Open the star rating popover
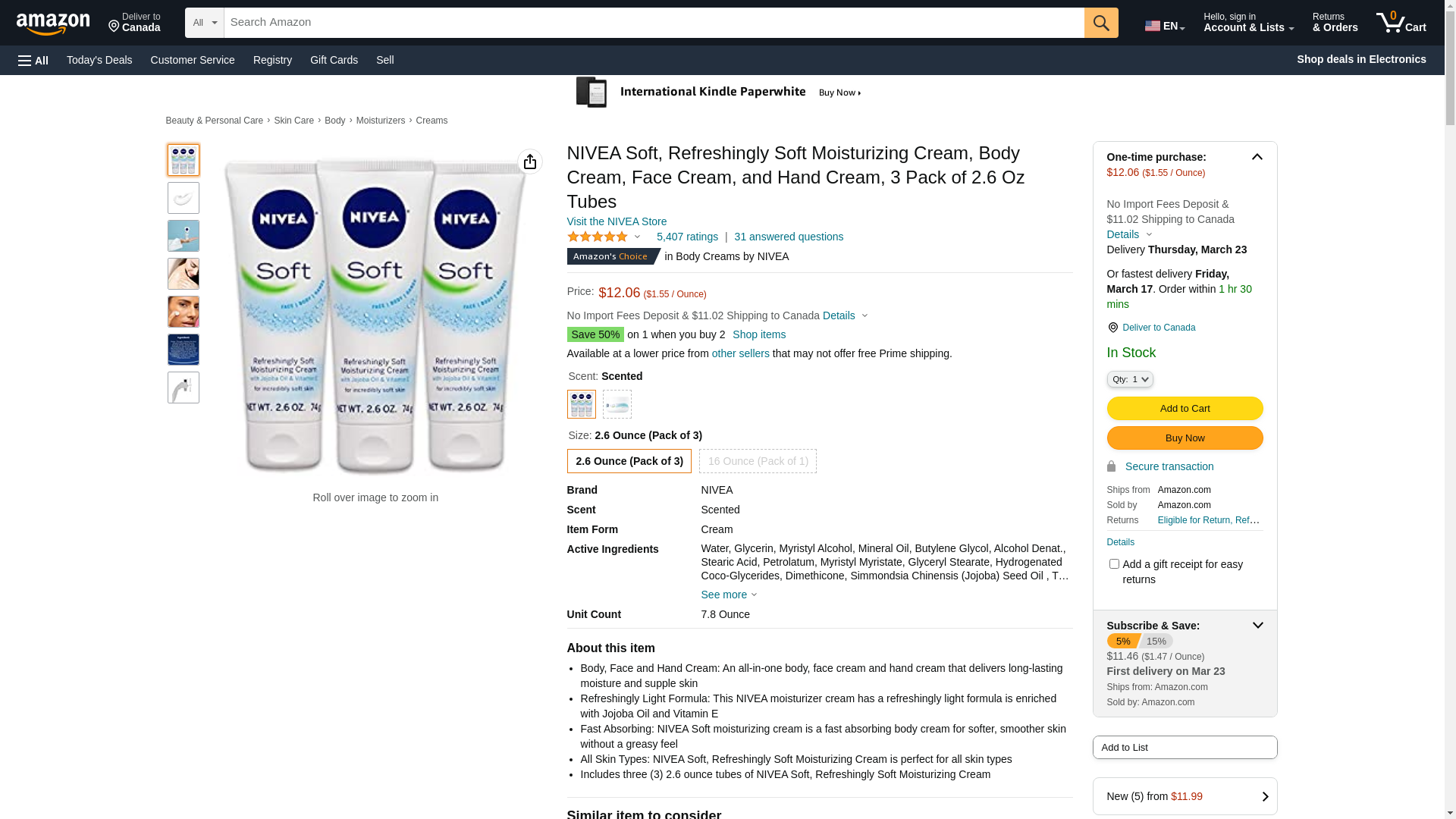The width and height of the screenshot is (1456, 819). (x=604, y=237)
